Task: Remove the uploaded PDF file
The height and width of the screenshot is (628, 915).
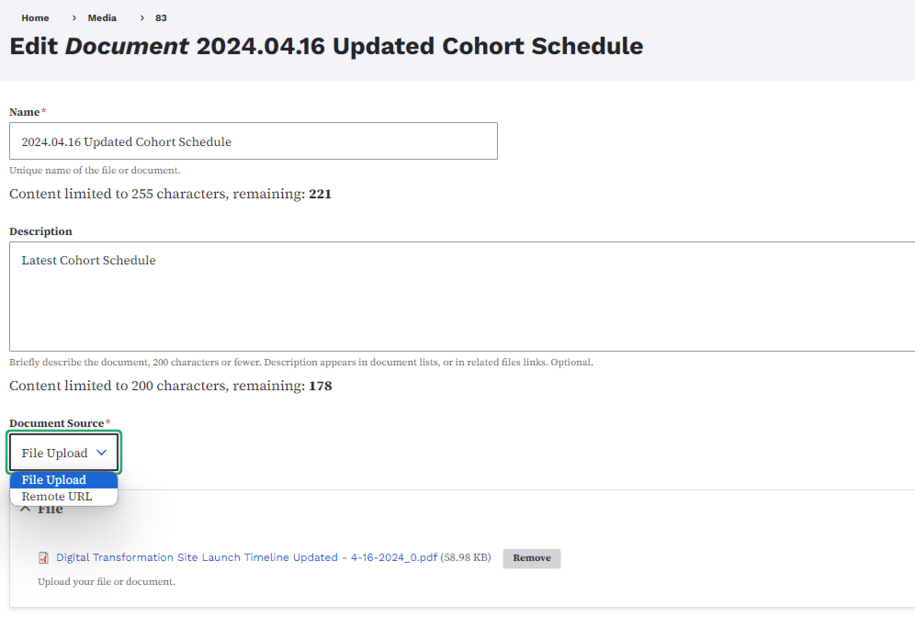Action: click(x=531, y=558)
